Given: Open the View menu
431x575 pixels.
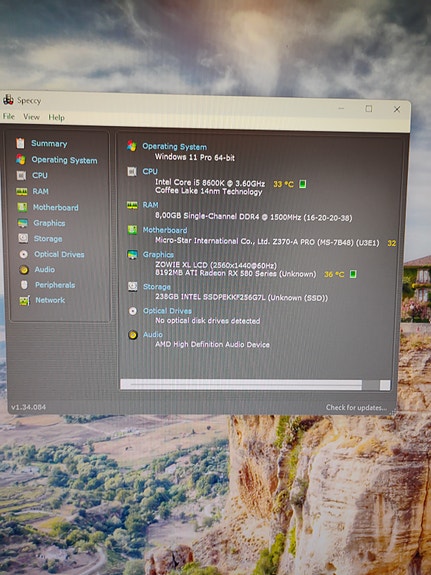Looking at the screenshot, I should [31, 117].
